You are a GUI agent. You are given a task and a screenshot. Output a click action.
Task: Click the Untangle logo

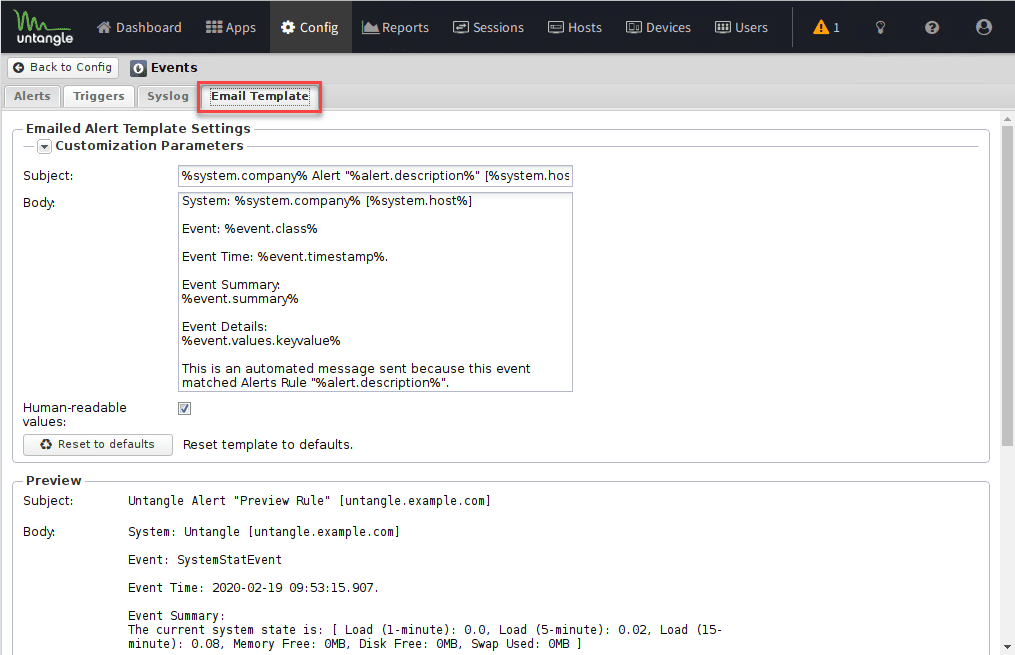click(43, 27)
